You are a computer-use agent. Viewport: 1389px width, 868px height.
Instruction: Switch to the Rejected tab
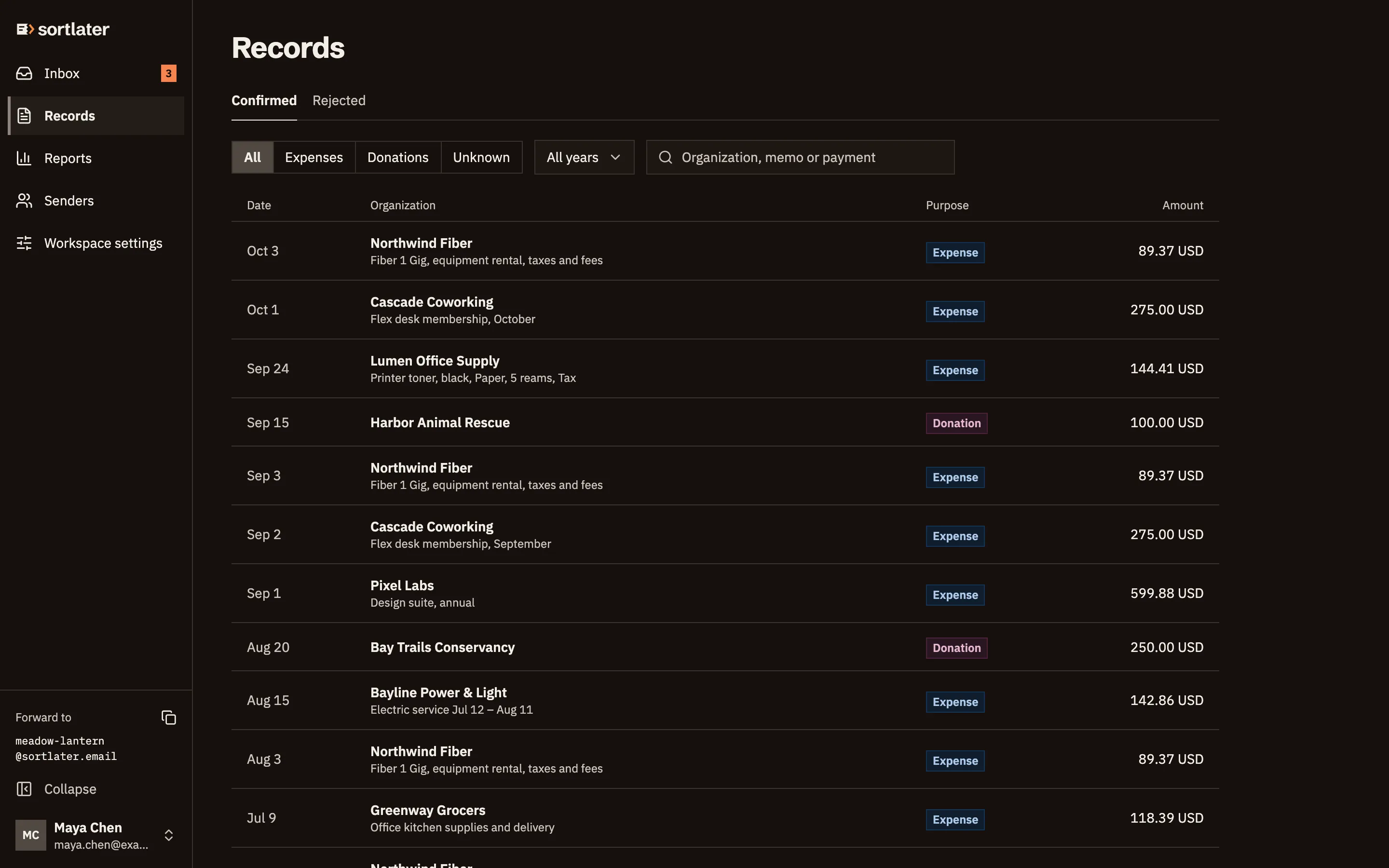[339, 100]
